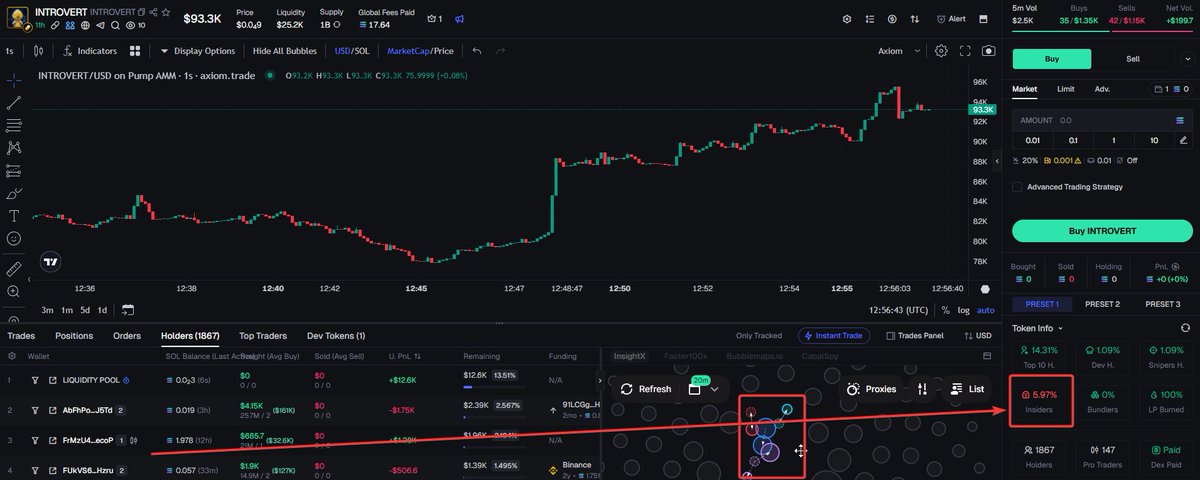Choose the 0.01 quick amount
The width and height of the screenshot is (1200, 480).
point(1032,140)
